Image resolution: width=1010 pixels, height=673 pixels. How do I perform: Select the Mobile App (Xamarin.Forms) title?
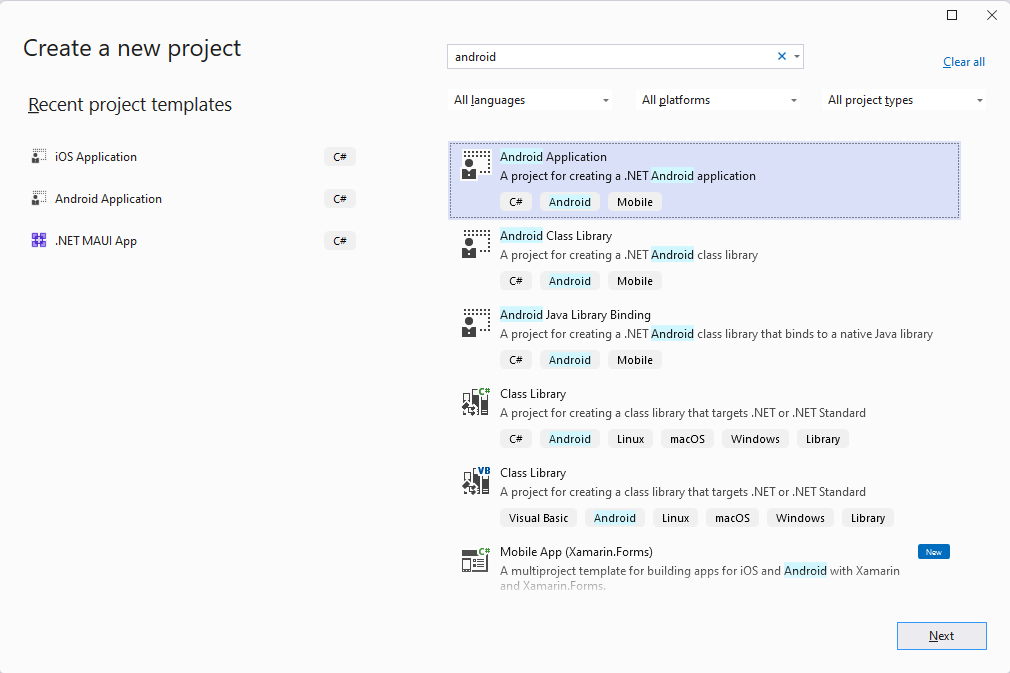pos(576,552)
